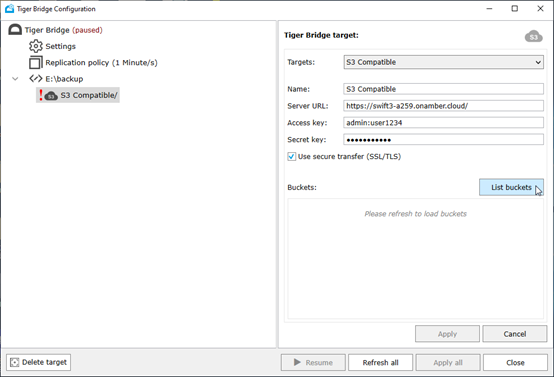Screen dimensions: 554x377
Task: Click the Close button at bottom
Action: (x=515, y=363)
